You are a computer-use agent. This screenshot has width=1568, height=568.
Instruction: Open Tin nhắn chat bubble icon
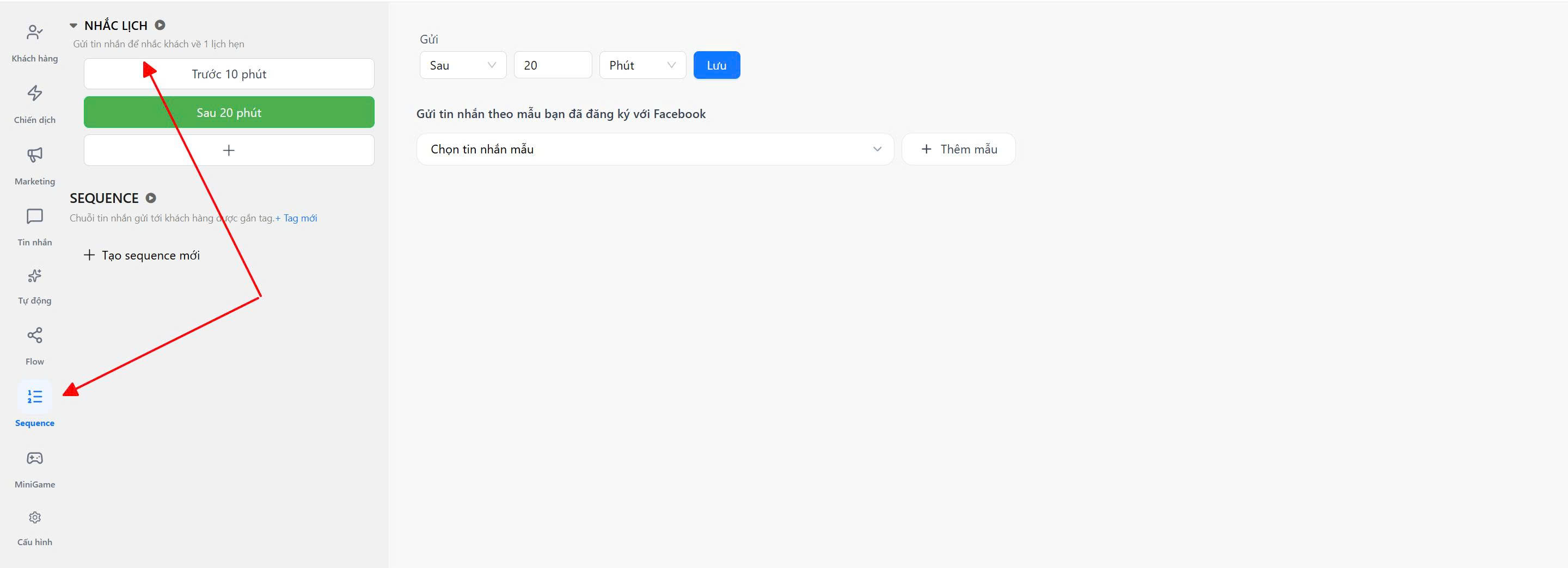pyautogui.click(x=35, y=216)
